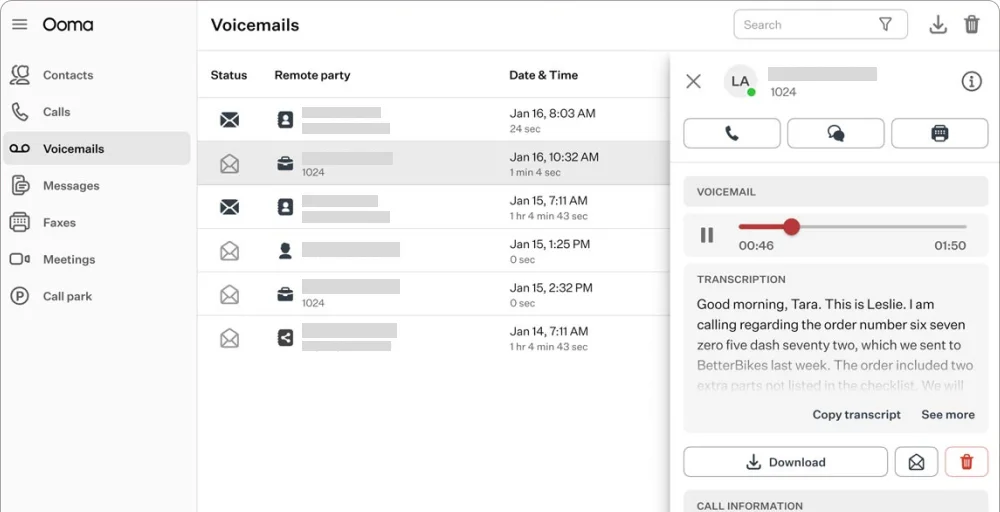Select Voicemails in the sidebar
Image resolution: width=1000 pixels, height=512 pixels.
tap(97, 149)
